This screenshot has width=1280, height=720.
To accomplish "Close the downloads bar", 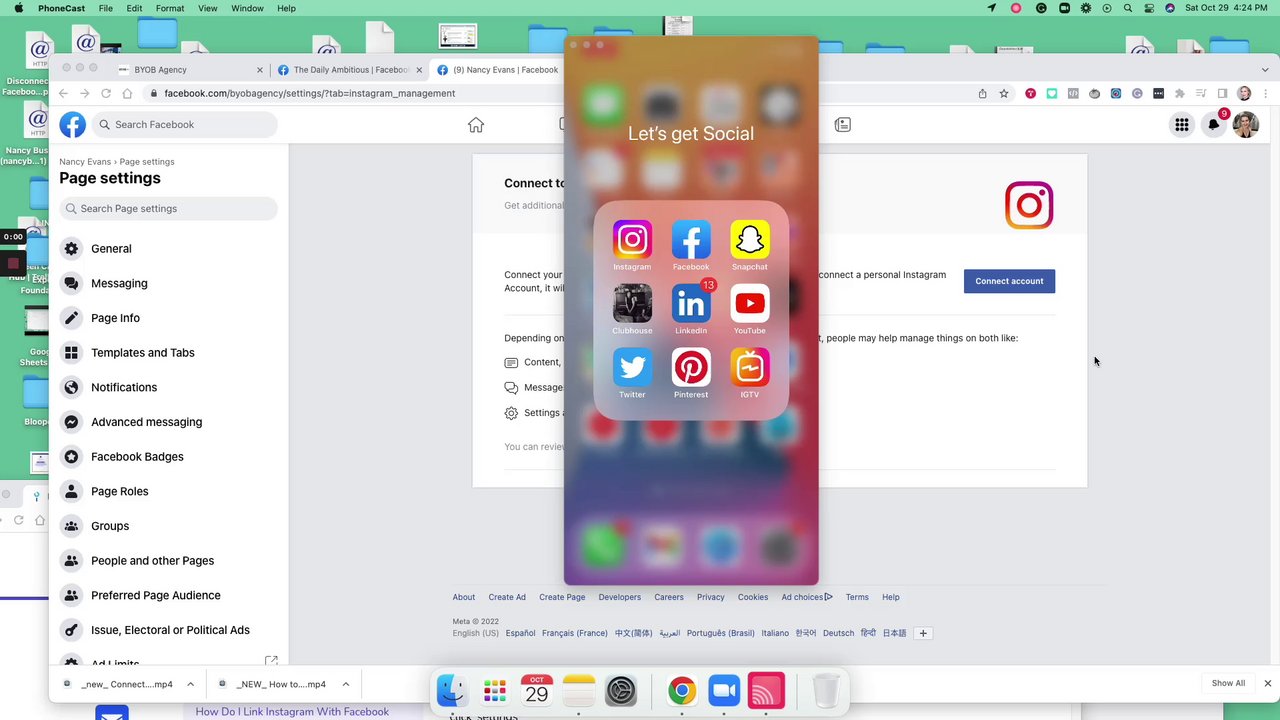I will point(1267,683).
